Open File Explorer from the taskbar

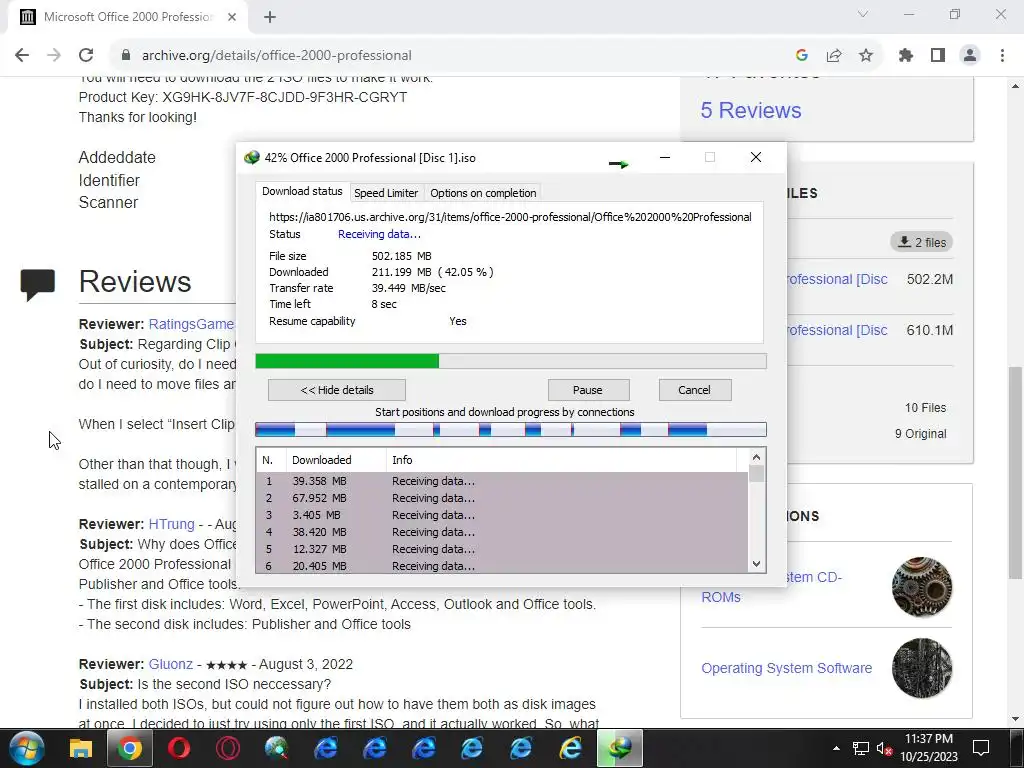(81, 748)
